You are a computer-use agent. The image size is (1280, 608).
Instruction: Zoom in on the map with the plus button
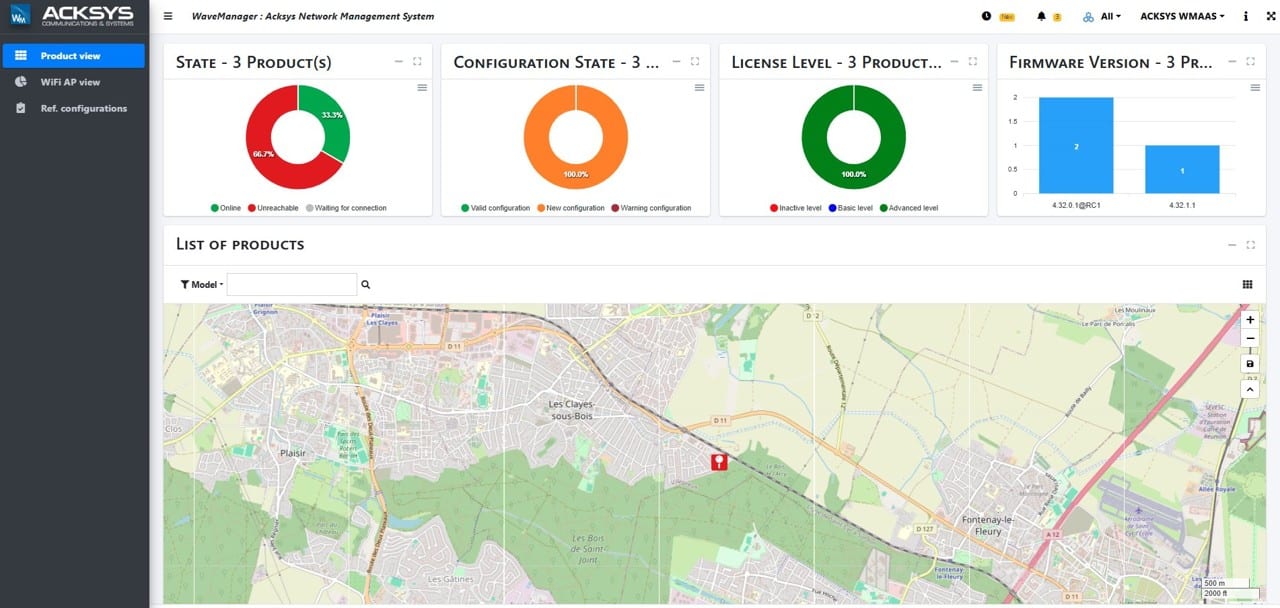coord(1249,319)
